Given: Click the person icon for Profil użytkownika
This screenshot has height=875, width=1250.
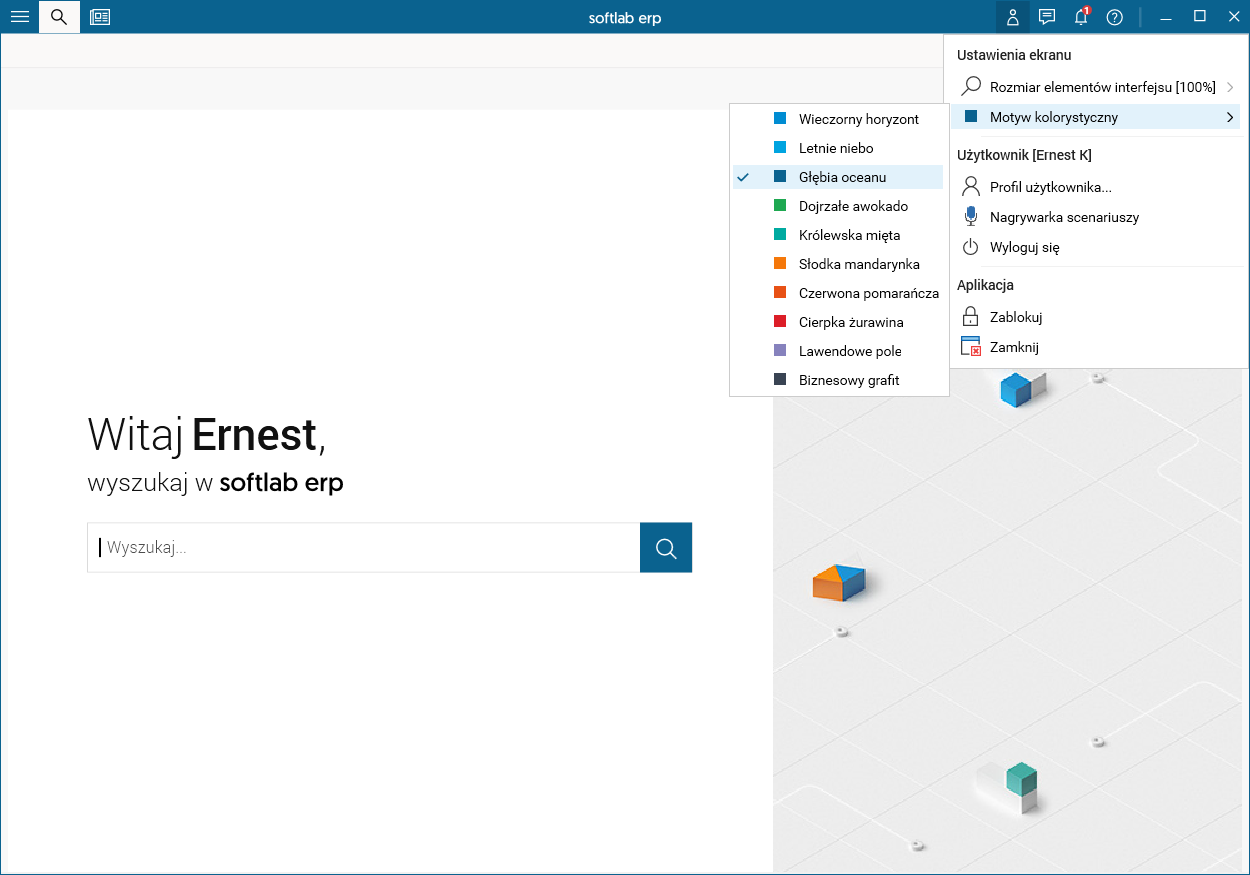Looking at the screenshot, I should tap(970, 187).
